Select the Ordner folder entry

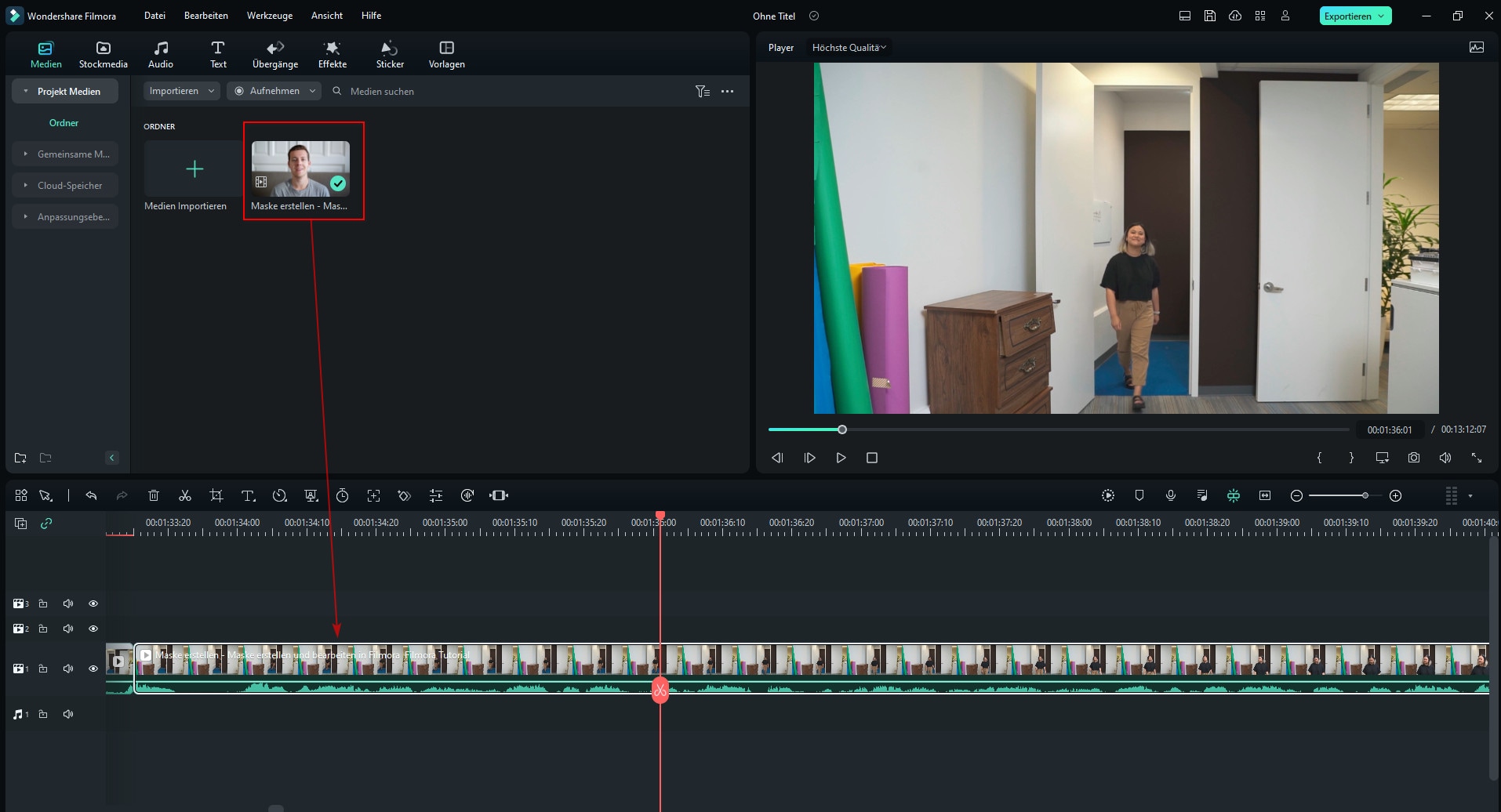click(x=64, y=123)
